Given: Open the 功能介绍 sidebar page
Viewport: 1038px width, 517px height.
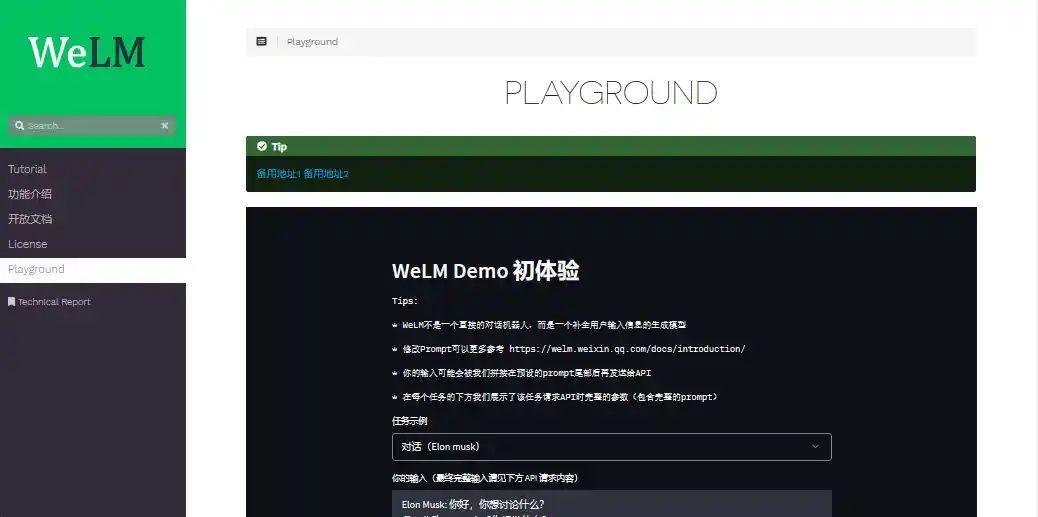Looking at the screenshot, I should coord(30,194).
